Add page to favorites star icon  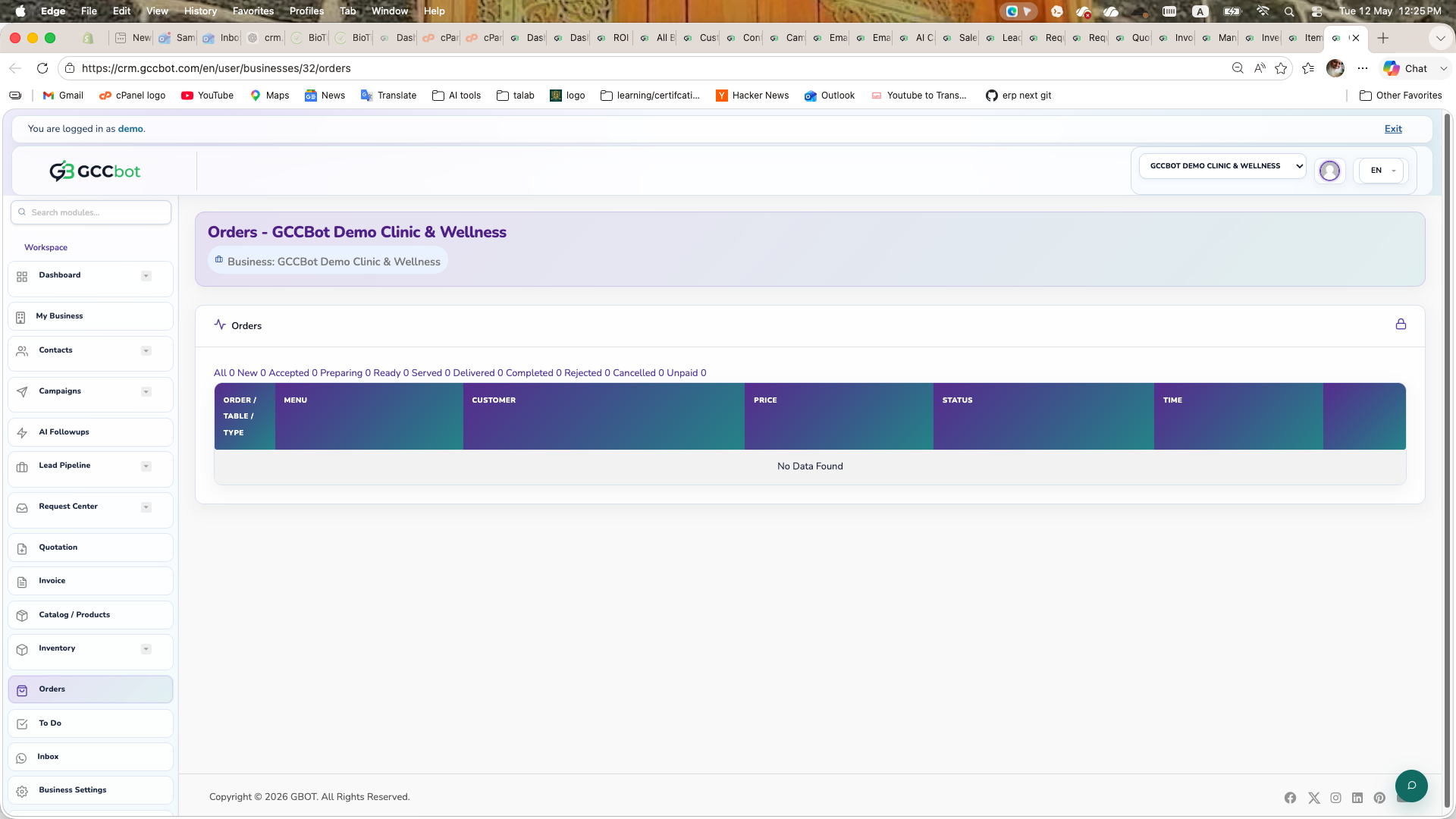point(1281,68)
